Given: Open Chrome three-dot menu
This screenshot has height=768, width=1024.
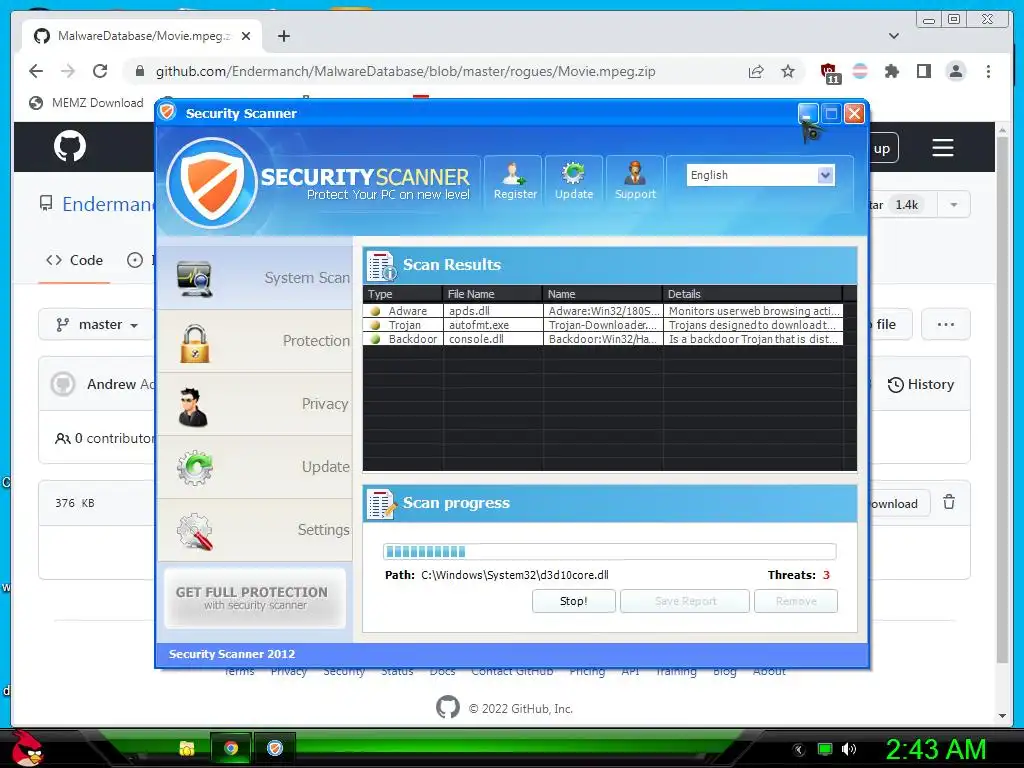Looking at the screenshot, I should (988, 71).
